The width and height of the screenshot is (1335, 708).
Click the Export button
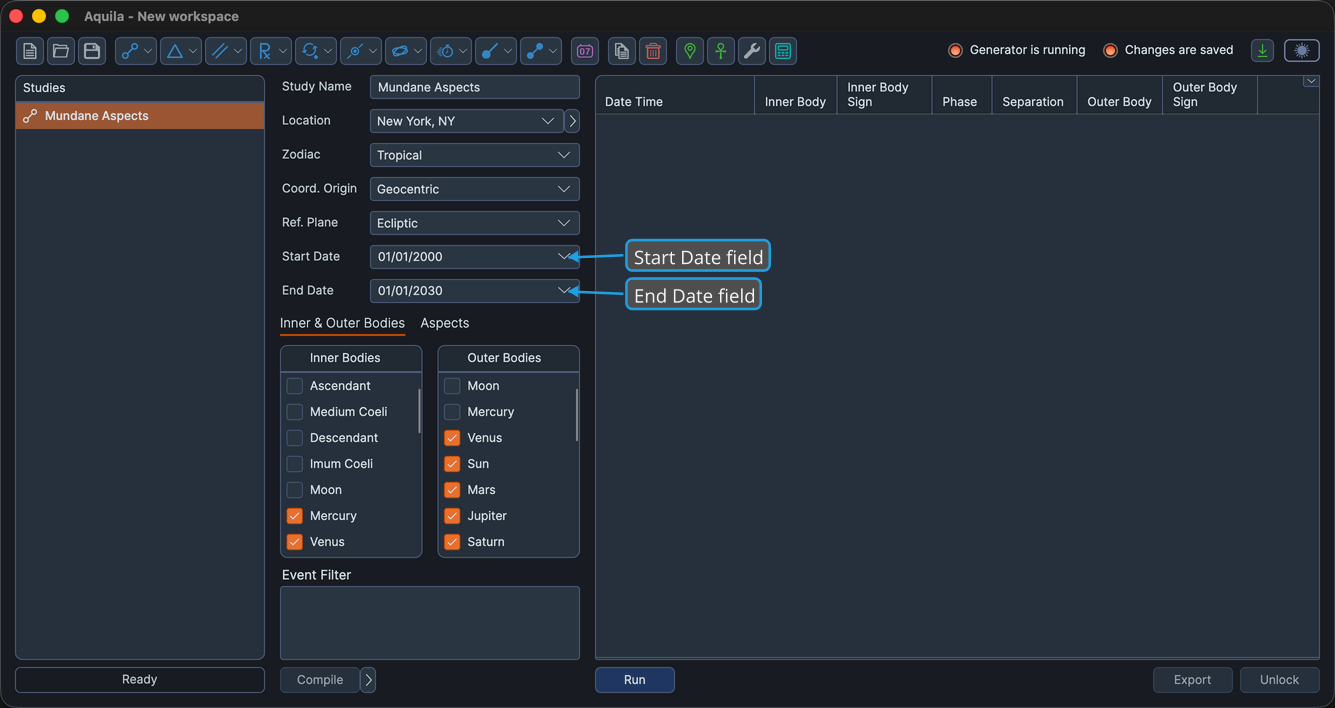(x=1192, y=680)
